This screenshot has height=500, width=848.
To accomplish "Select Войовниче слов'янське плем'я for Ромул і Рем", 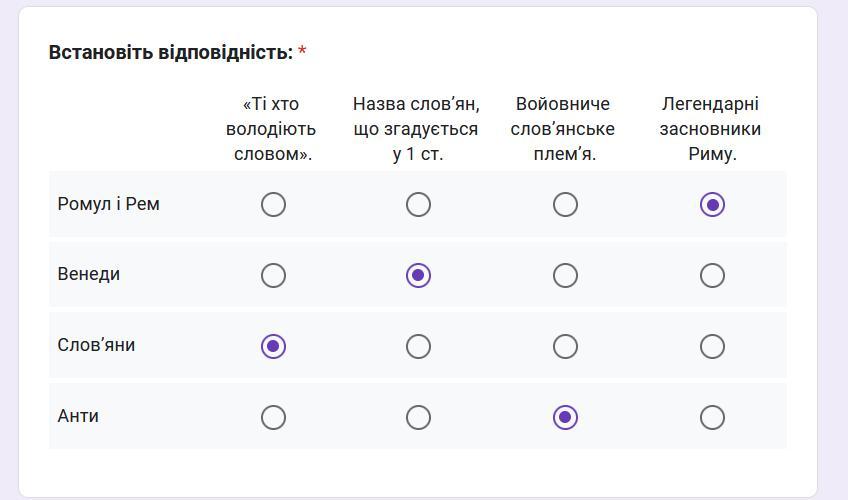I will coord(565,205).
